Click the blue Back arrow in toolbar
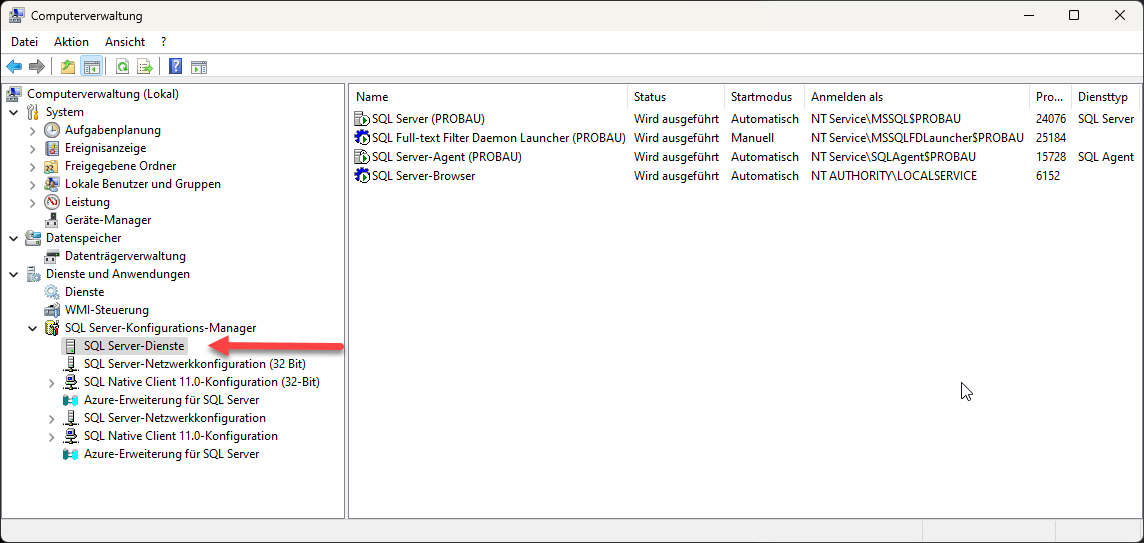 click(x=14, y=67)
